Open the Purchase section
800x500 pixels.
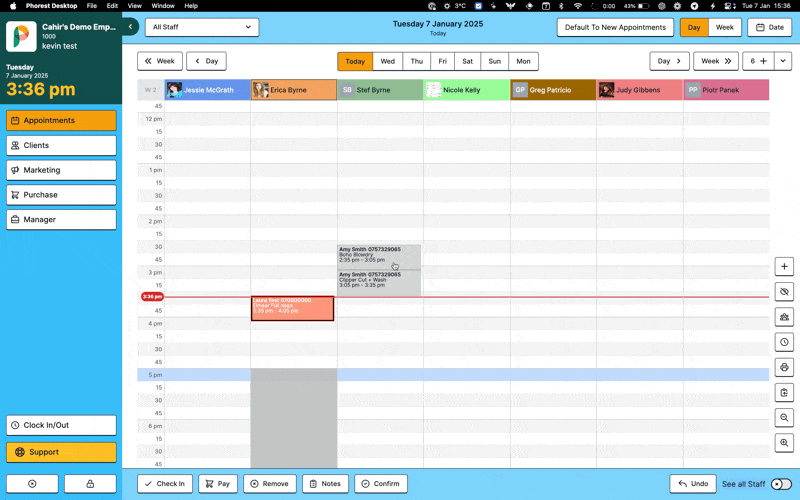coord(61,195)
